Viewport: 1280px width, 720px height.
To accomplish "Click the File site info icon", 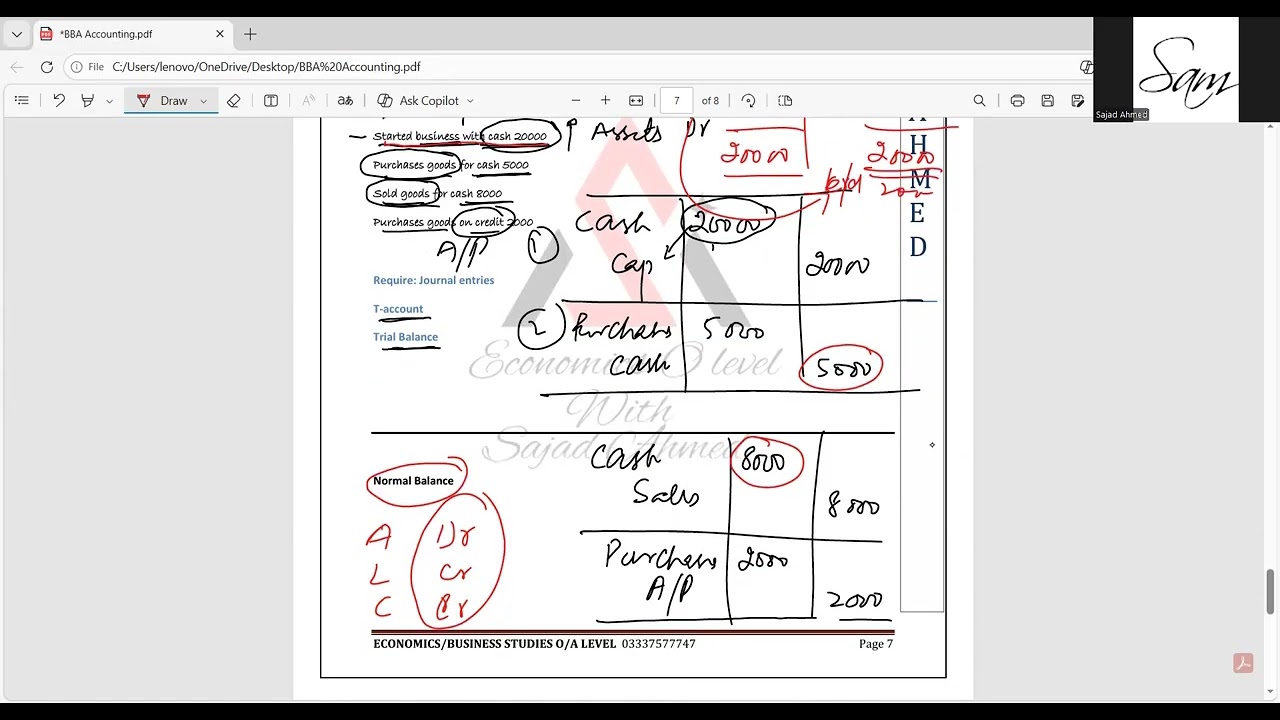I will pos(88,67).
